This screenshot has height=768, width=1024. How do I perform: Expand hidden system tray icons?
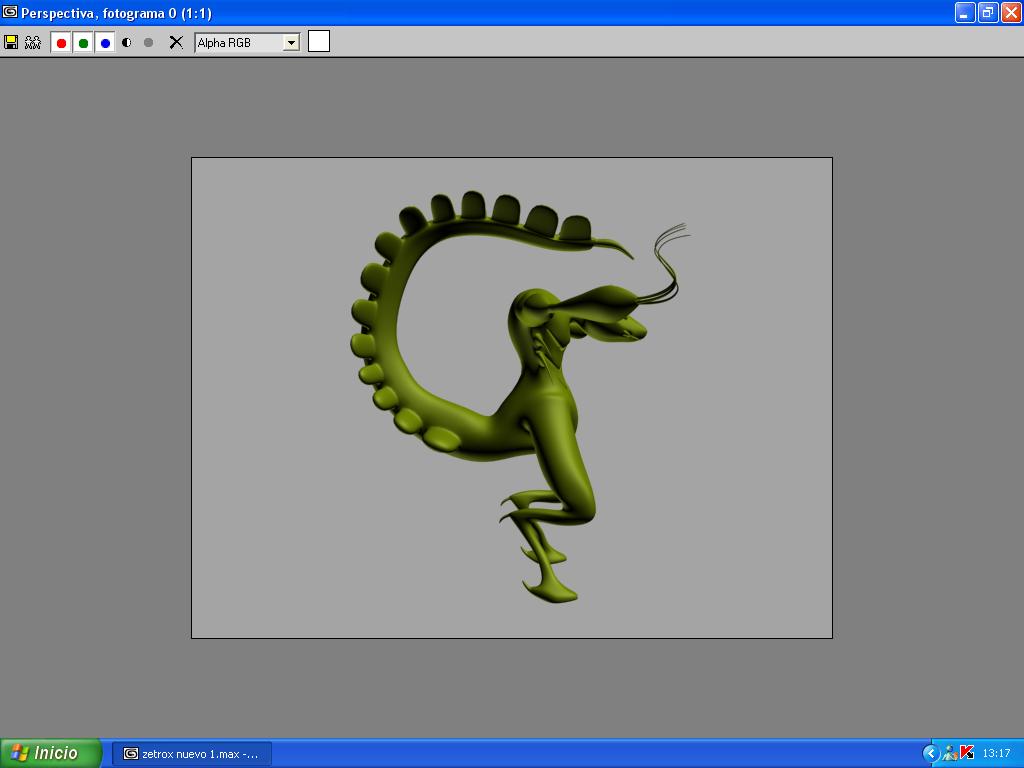[931, 754]
